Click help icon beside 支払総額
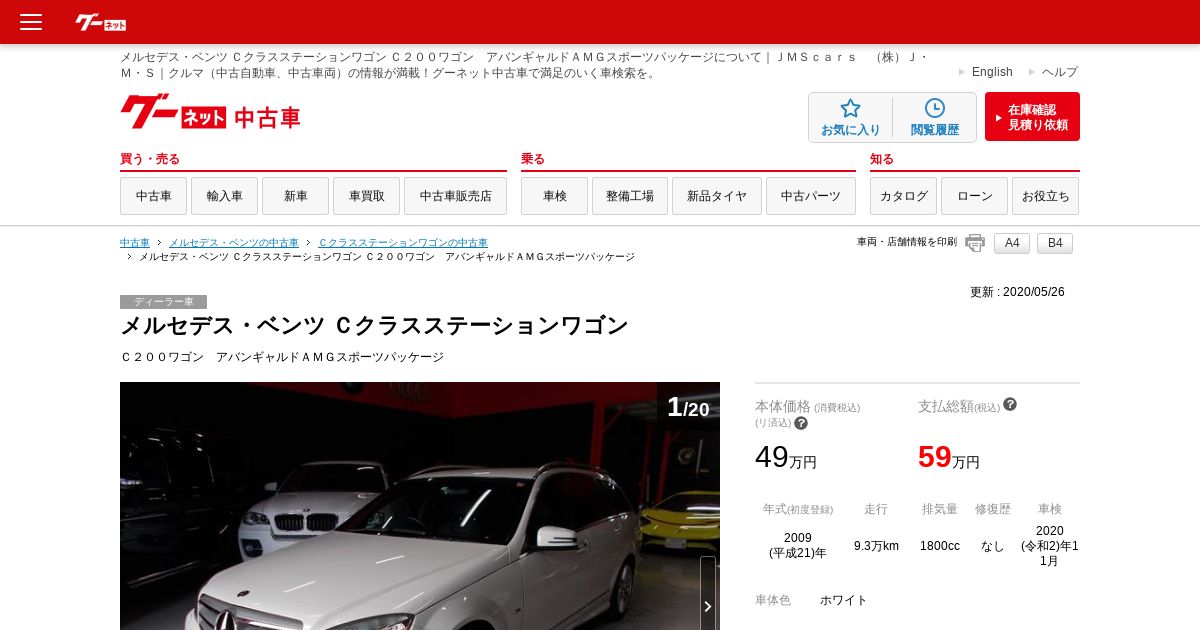1200x630 pixels. pyautogui.click(x=1010, y=404)
